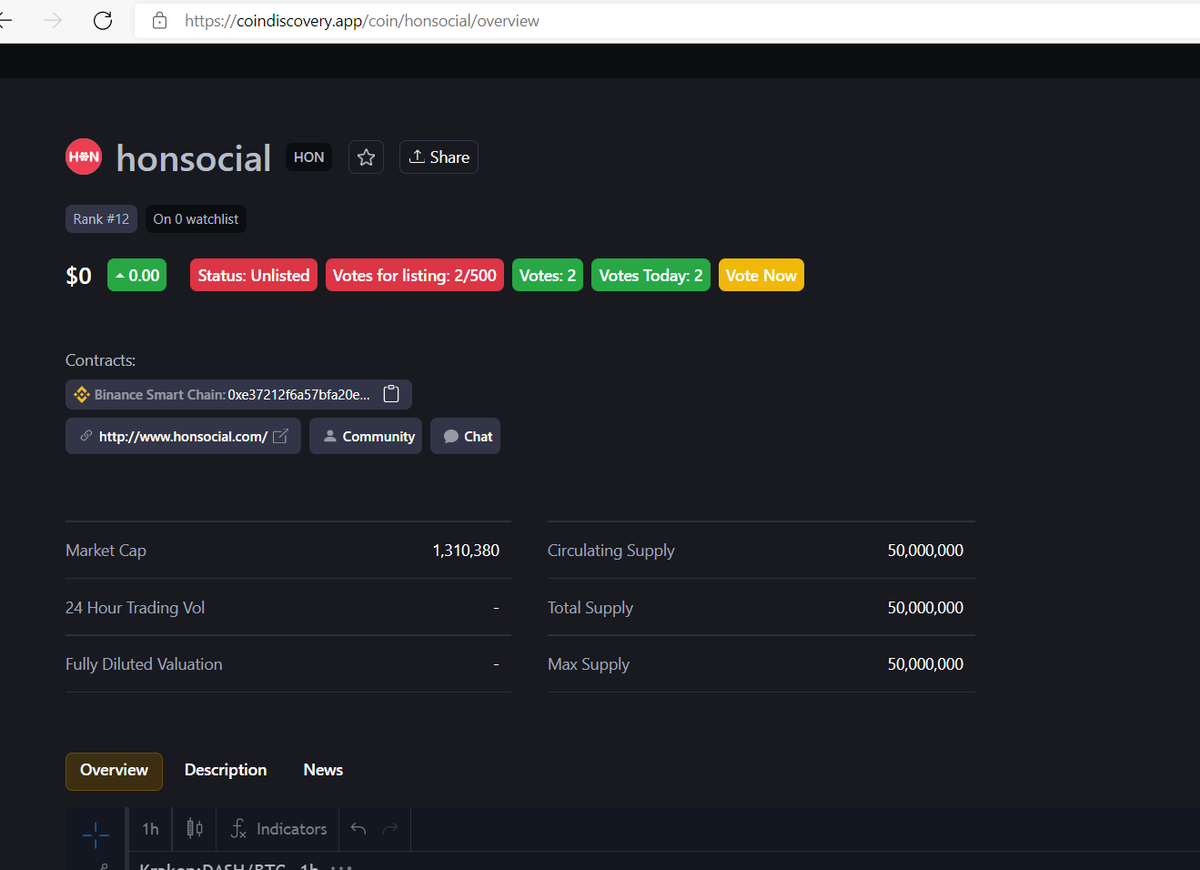
Task: Click the Binance Smart Chain logo icon
Action: [82, 394]
